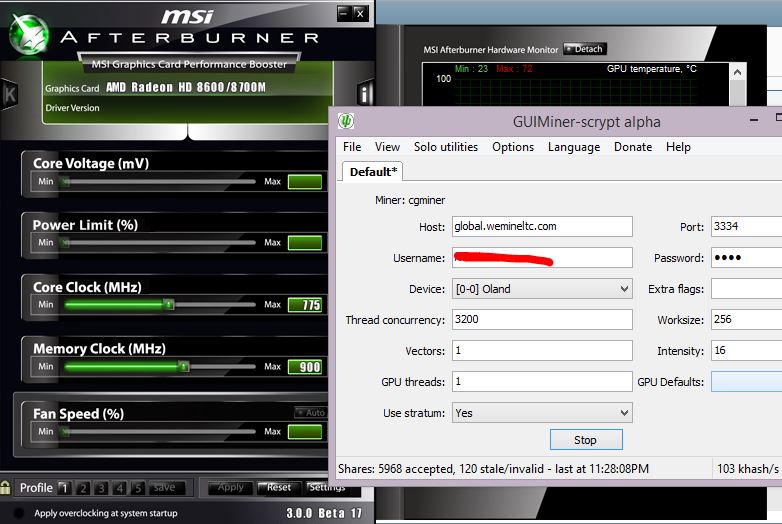Click the Shares accepted status bar text
This screenshot has width=782, height=524.
(x=493, y=469)
